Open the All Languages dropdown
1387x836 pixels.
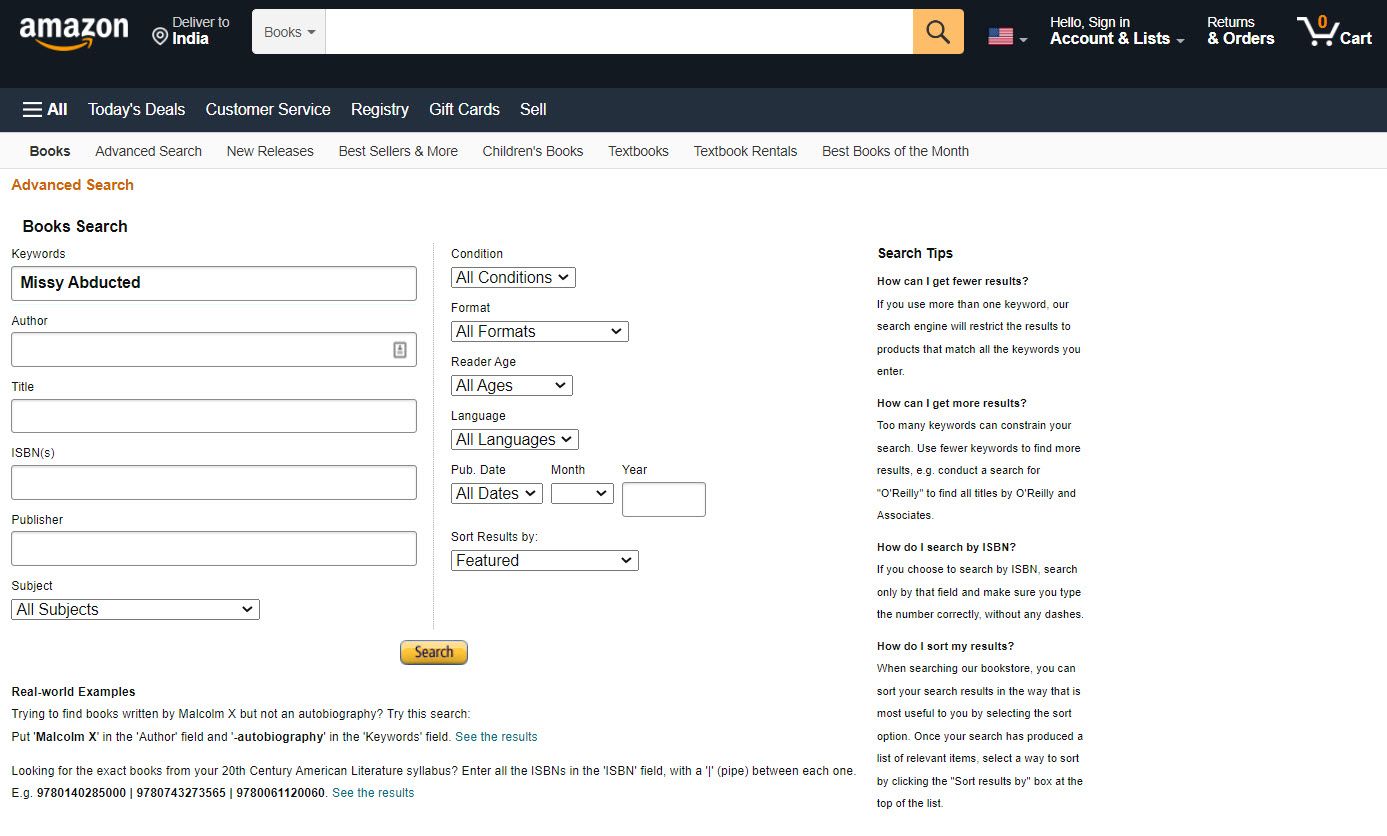pyautogui.click(x=514, y=439)
